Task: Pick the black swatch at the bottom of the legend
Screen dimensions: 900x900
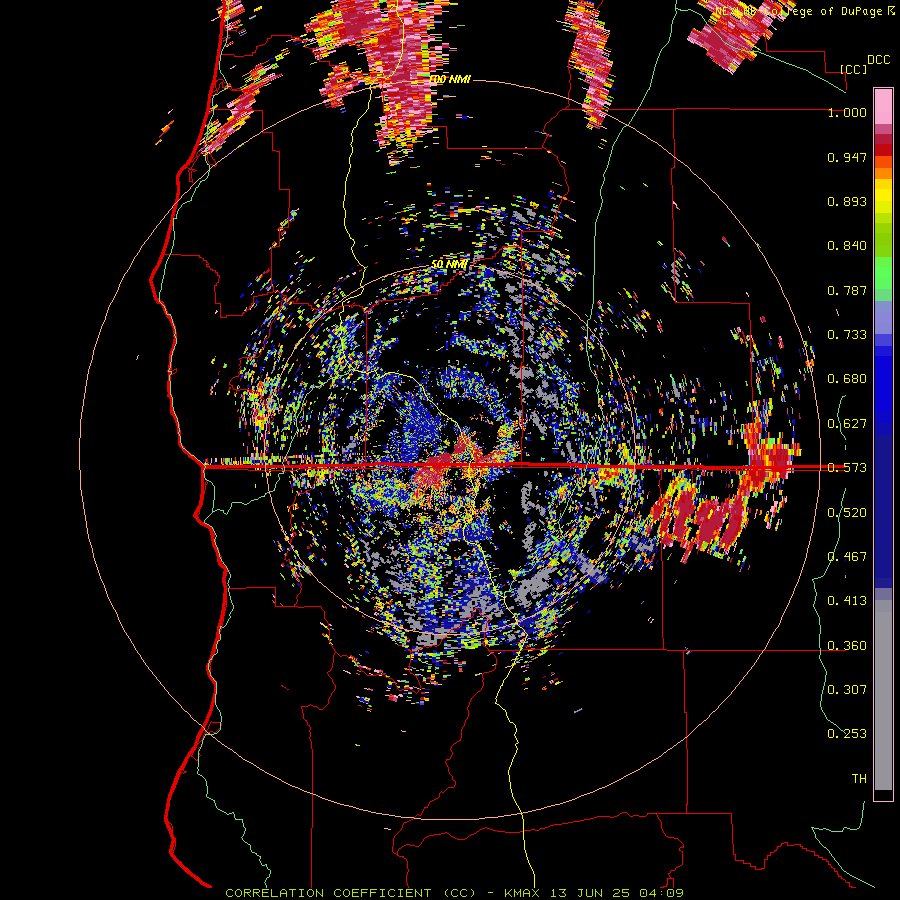Action: click(883, 794)
